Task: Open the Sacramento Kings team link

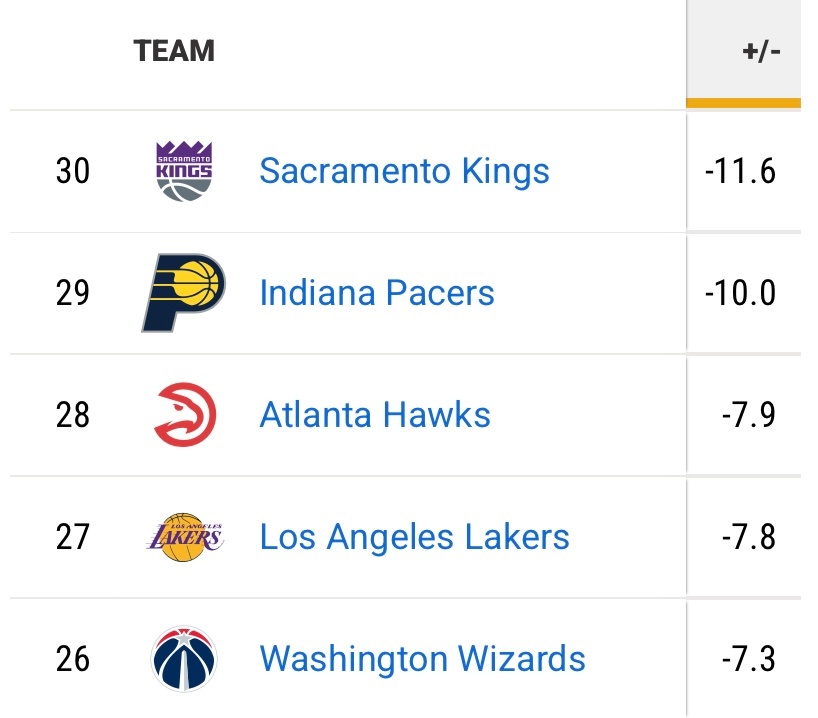Action: pyautogui.click(x=404, y=171)
